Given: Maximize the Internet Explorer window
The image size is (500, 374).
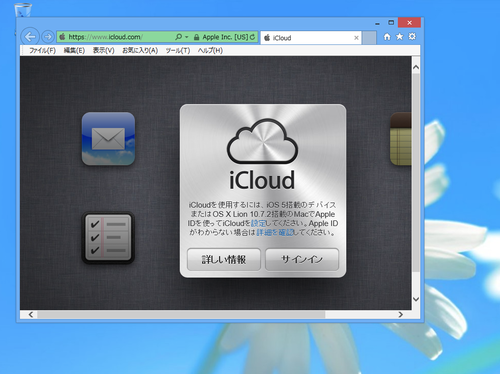Looking at the screenshot, I should 391,23.
